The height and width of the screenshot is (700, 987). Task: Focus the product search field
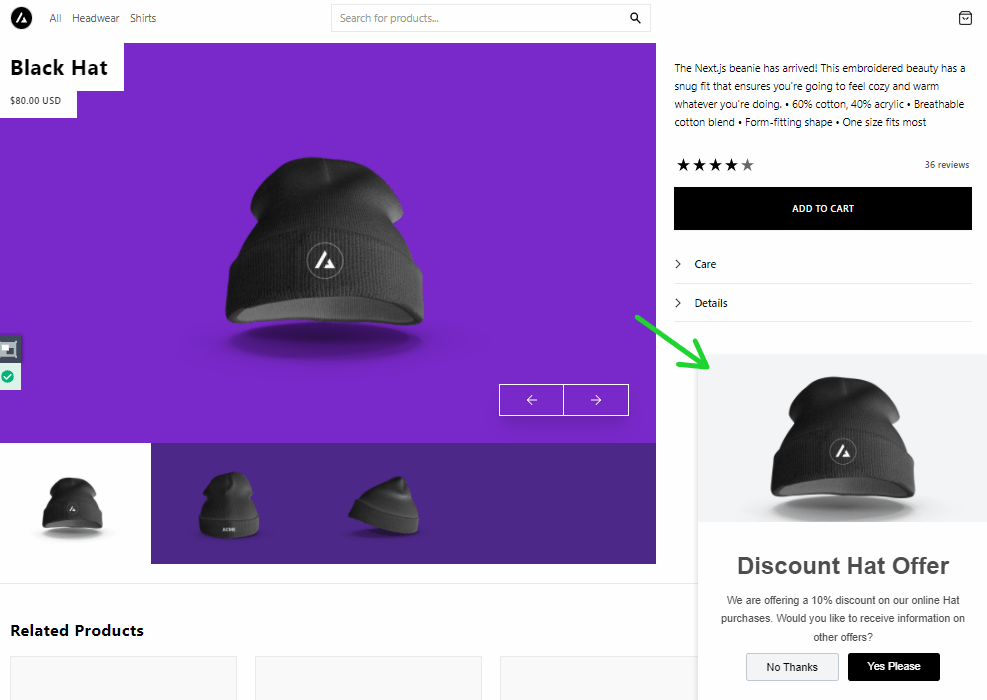click(480, 18)
